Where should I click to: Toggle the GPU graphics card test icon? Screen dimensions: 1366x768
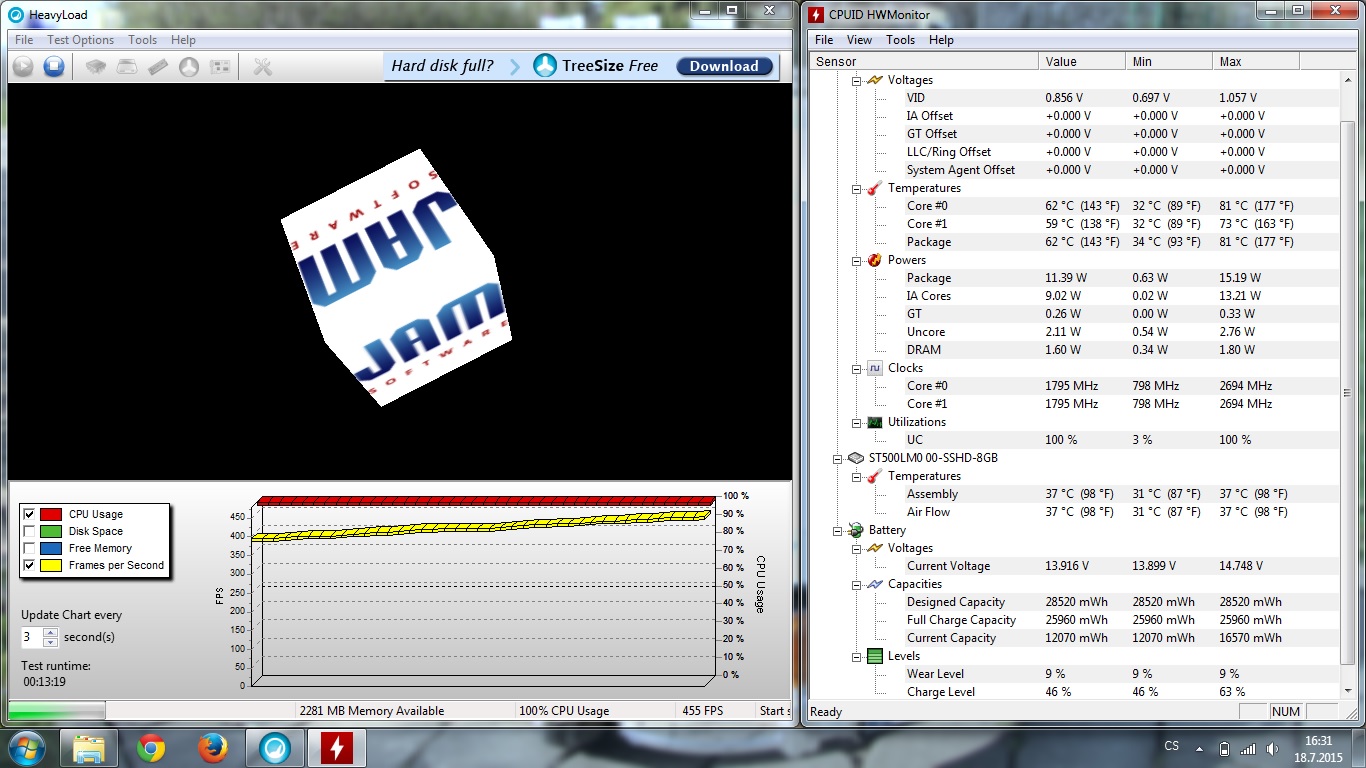coord(220,67)
